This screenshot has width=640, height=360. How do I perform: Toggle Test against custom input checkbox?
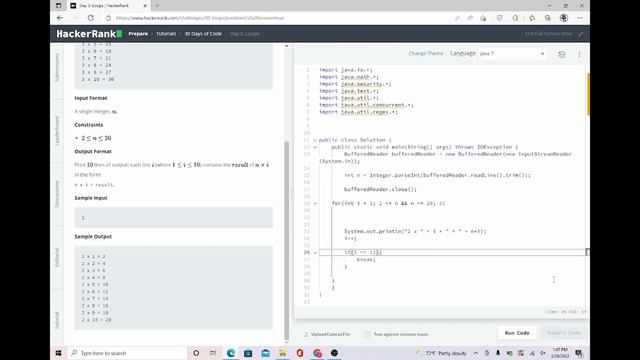coord(367,334)
